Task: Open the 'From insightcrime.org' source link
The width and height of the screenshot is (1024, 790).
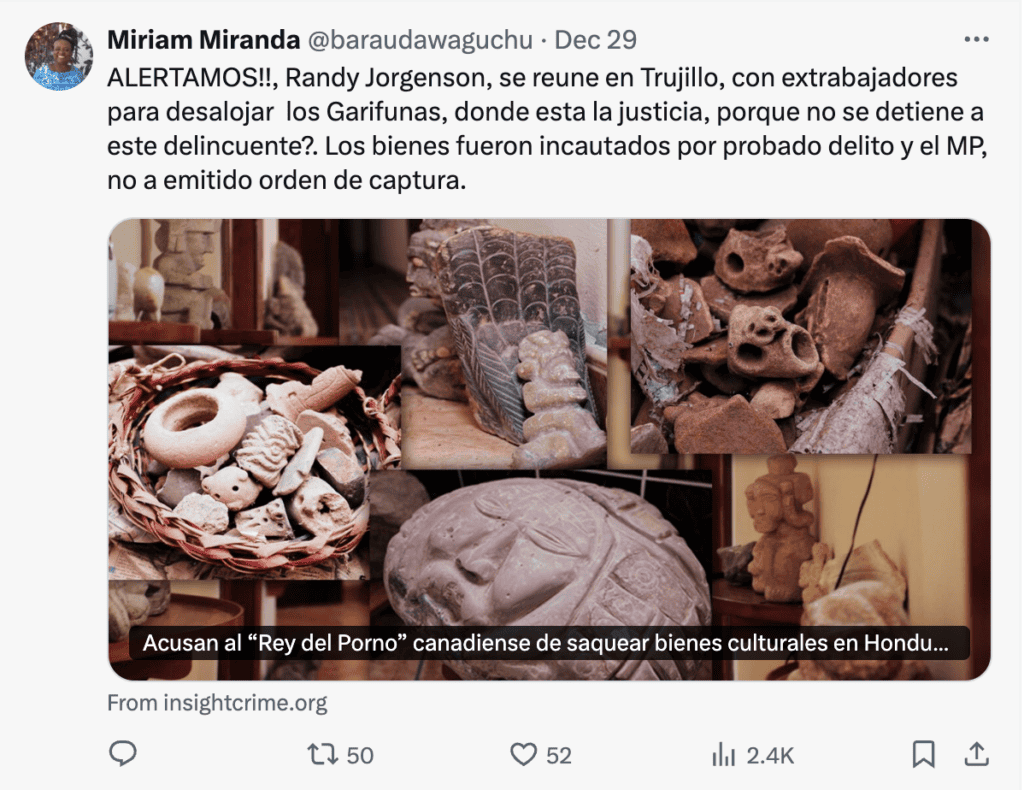Action: coord(217,703)
